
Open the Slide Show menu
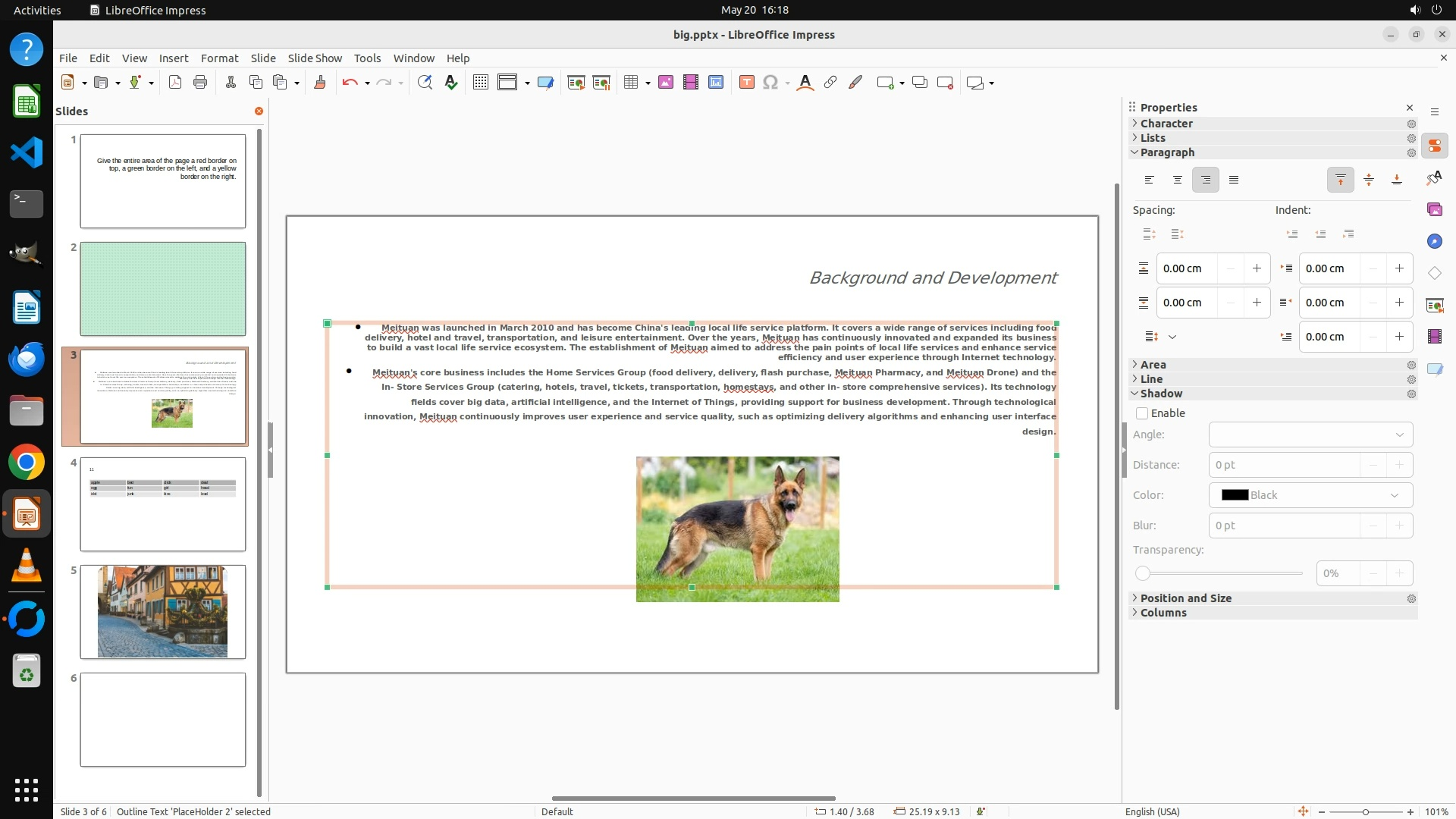point(315,58)
